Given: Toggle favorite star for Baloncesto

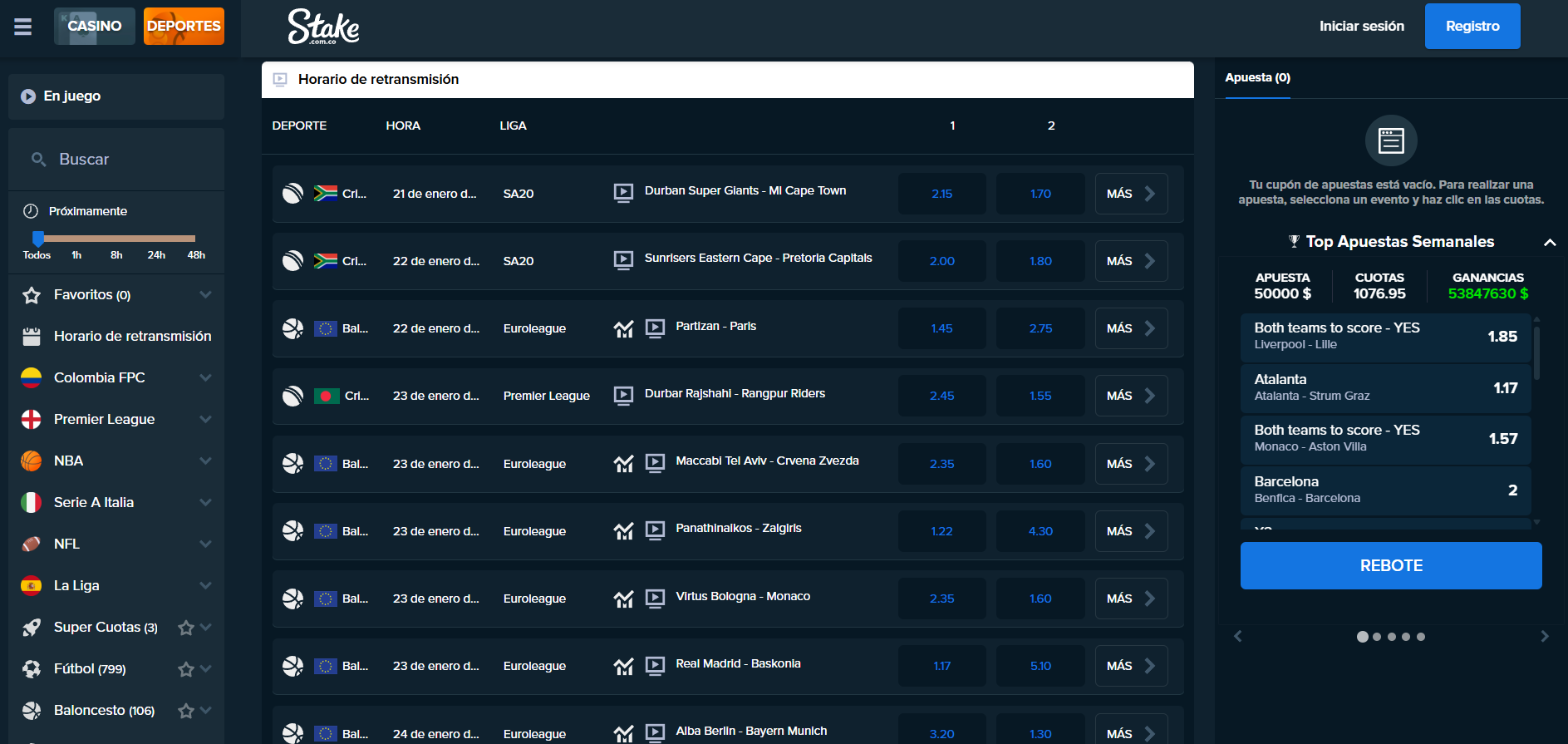Looking at the screenshot, I should click(x=186, y=711).
